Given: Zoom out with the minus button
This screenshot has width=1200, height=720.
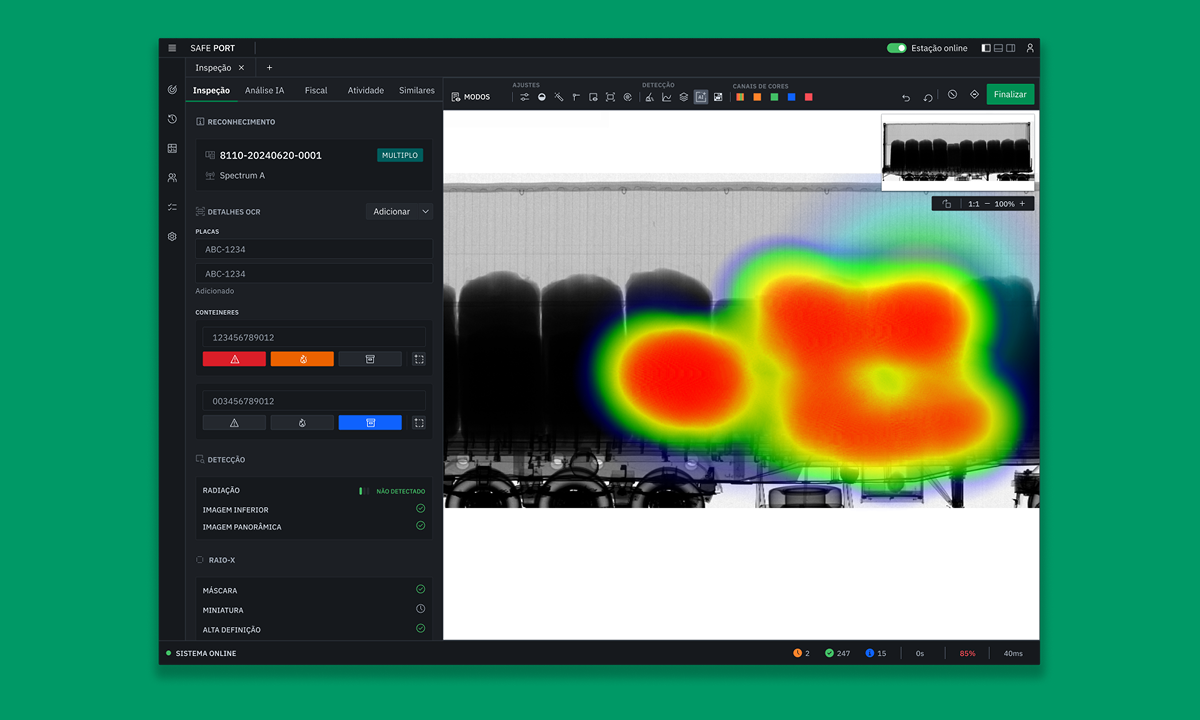Looking at the screenshot, I should click(987, 204).
